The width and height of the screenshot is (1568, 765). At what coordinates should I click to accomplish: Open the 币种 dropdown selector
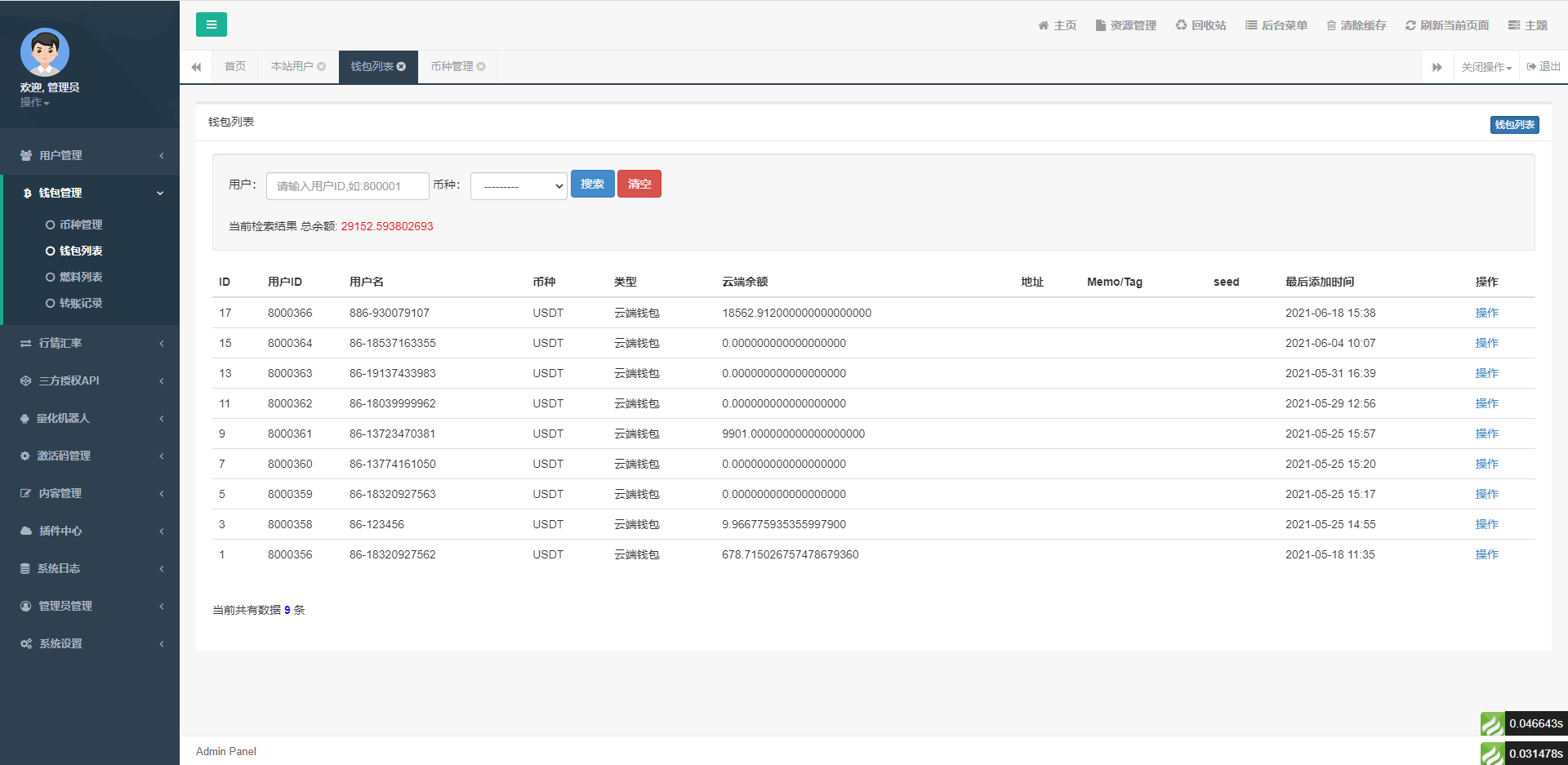519,186
